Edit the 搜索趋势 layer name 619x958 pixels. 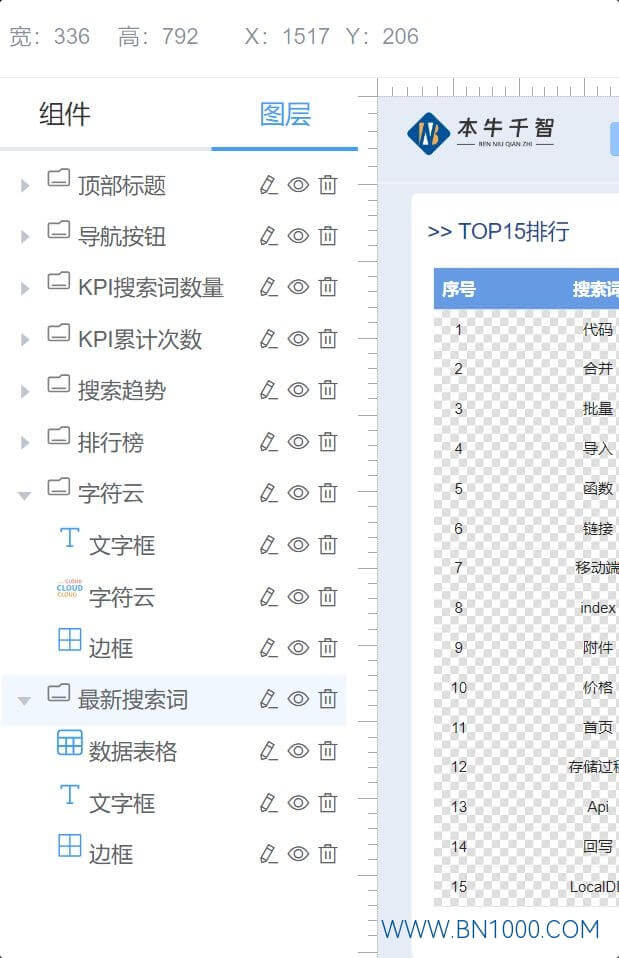pos(268,390)
